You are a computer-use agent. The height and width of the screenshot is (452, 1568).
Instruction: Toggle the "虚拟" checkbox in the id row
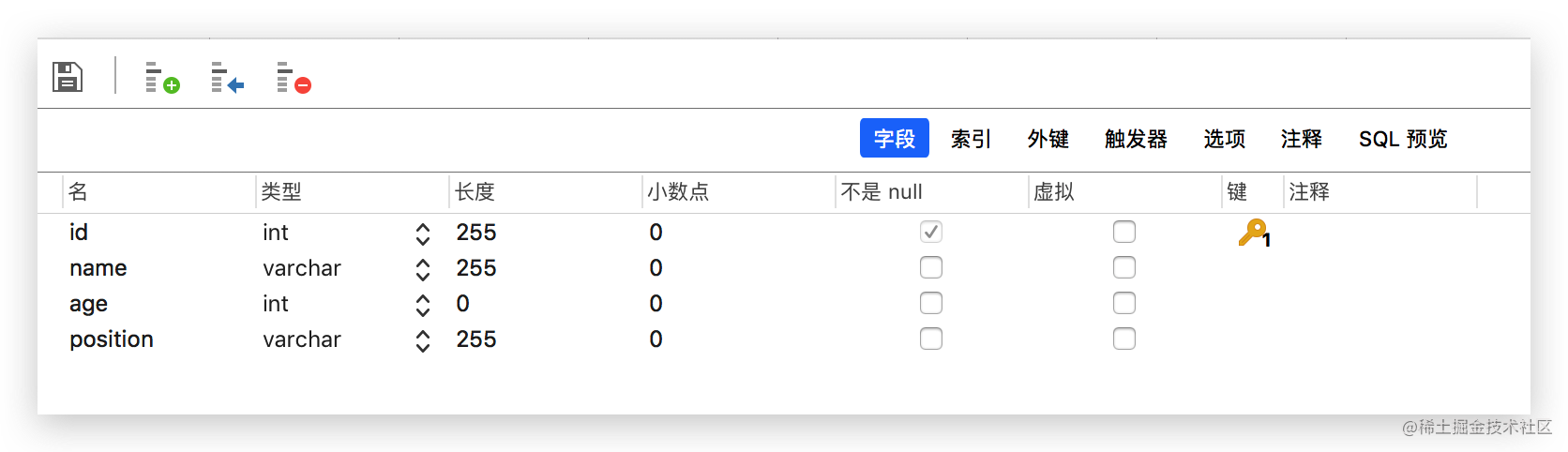[1124, 232]
